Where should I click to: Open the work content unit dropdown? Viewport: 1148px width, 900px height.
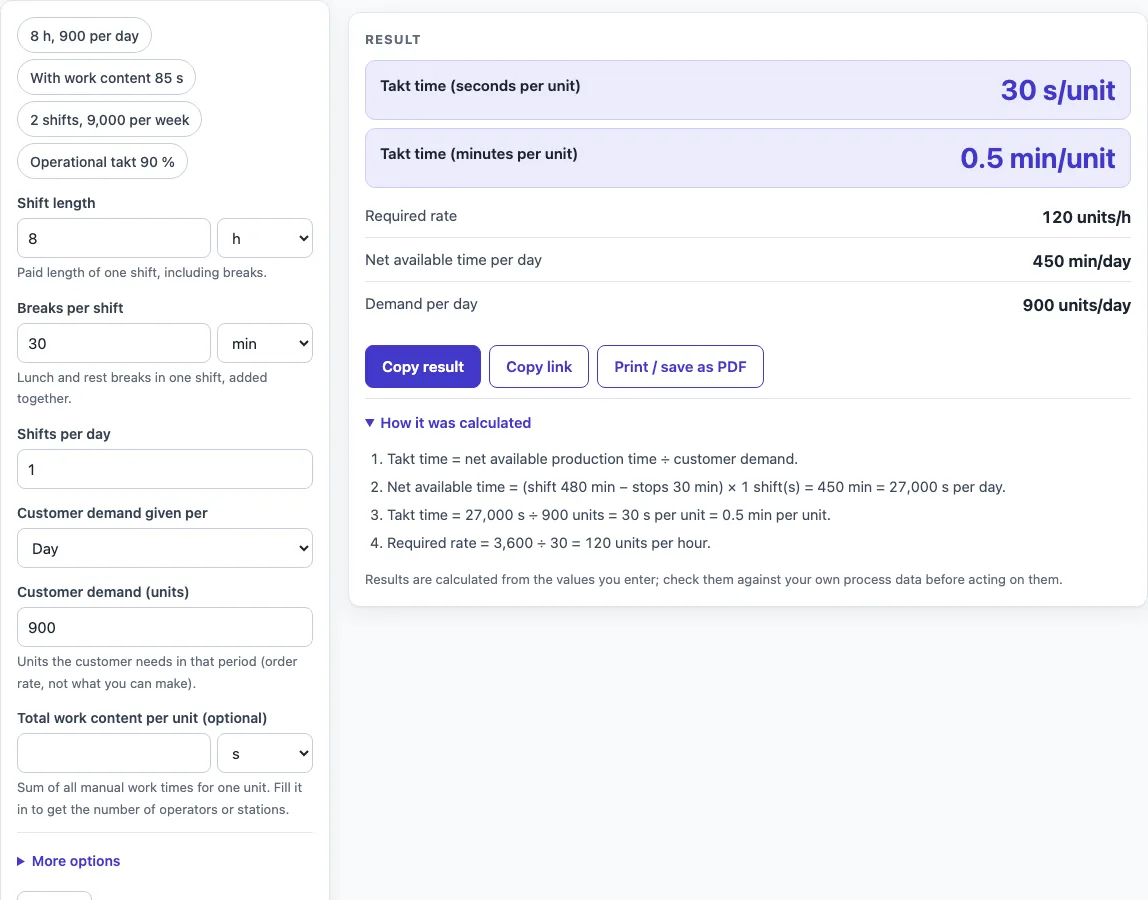[265, 754]
